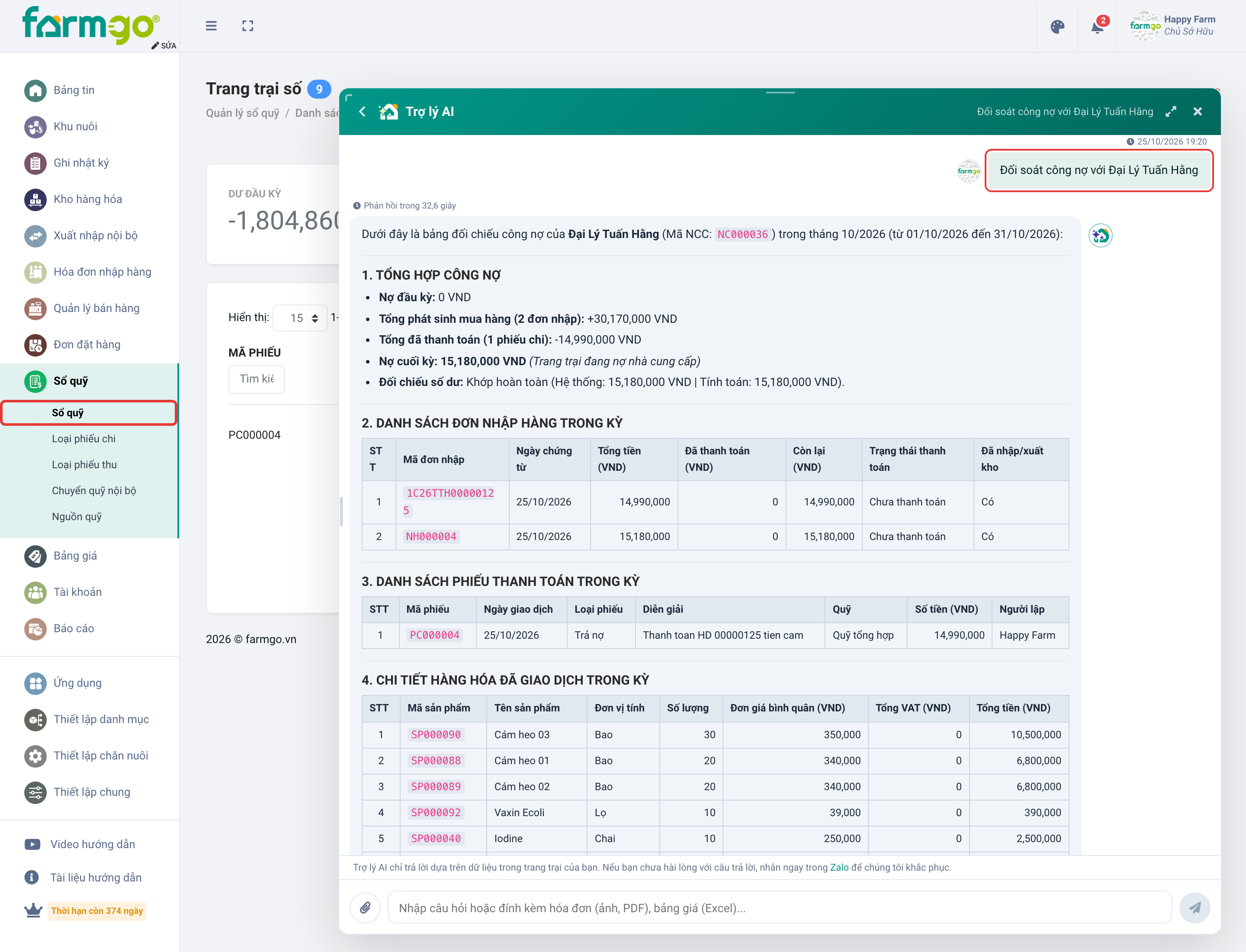Select Loại phiếu chi submenu
The image size is (1246, 952).
(x=83, y=439)
